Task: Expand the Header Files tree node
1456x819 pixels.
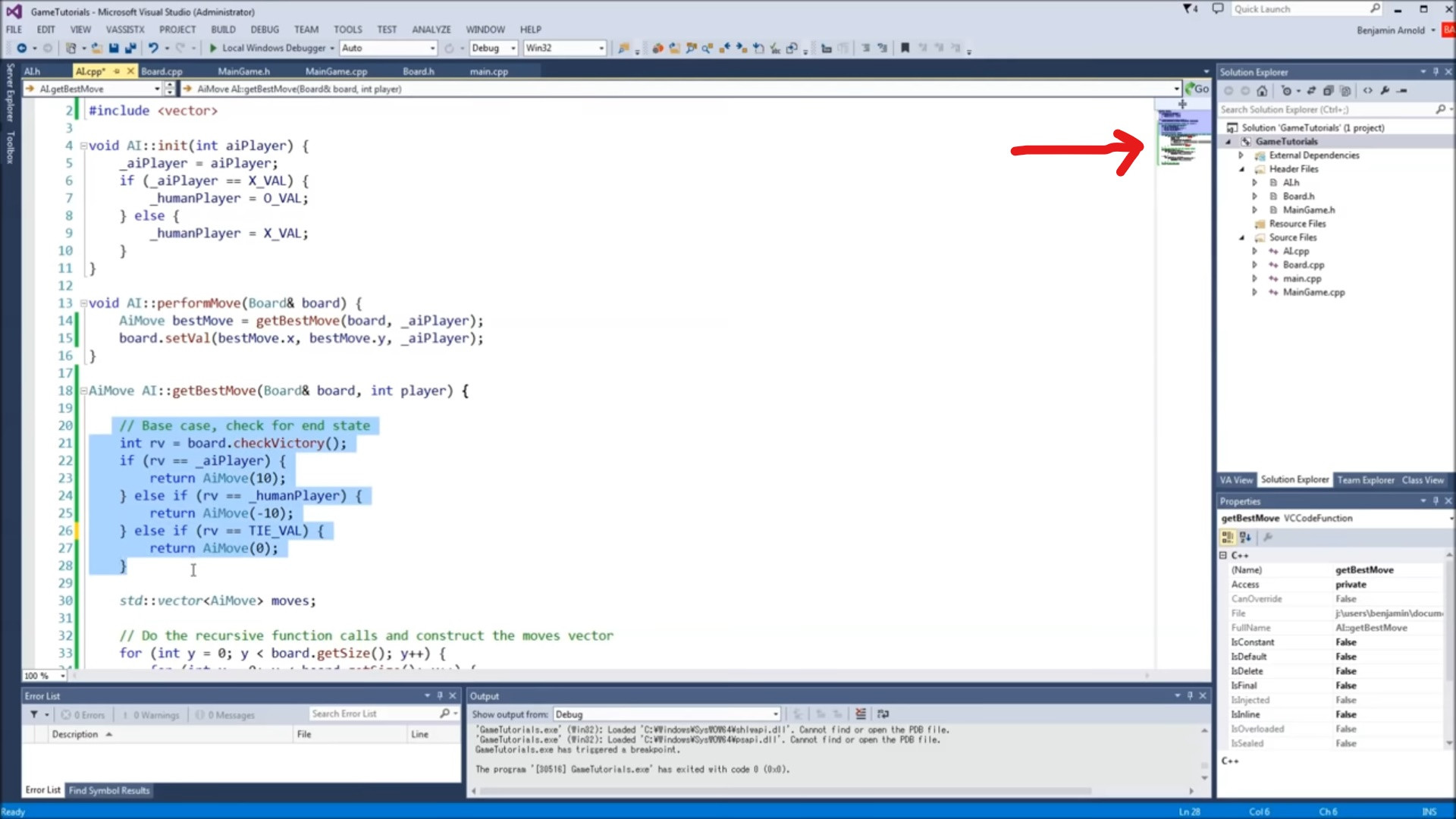Action: point(1244,168)
